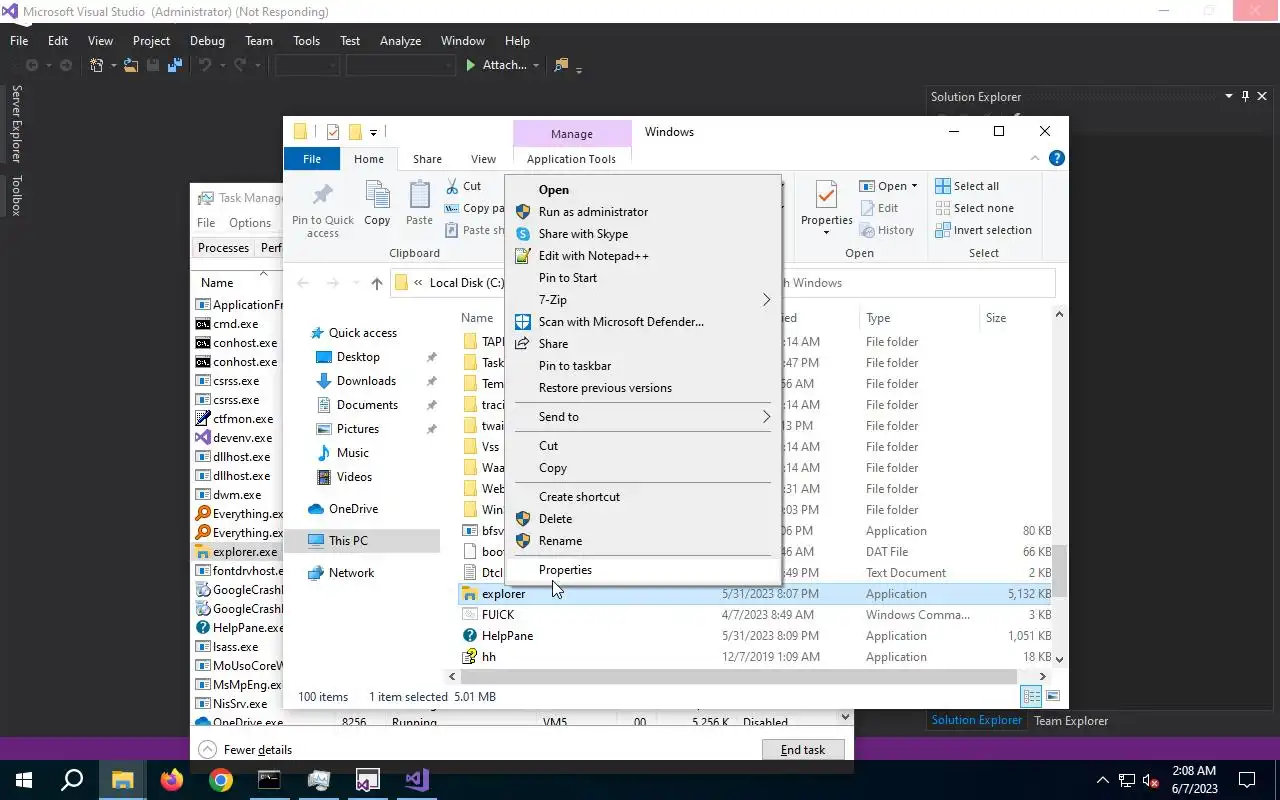Select Edit with Notepad++

point(642,256)
